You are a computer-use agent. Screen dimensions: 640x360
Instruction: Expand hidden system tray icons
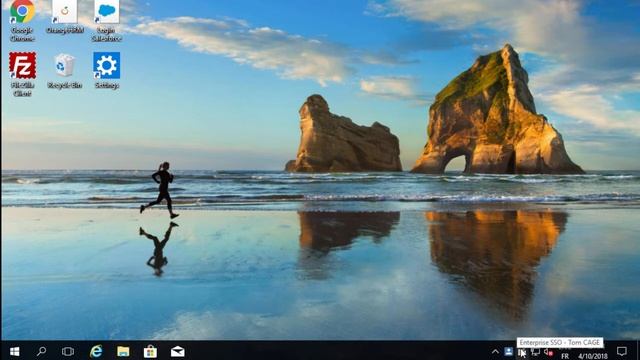click(495, 351)
